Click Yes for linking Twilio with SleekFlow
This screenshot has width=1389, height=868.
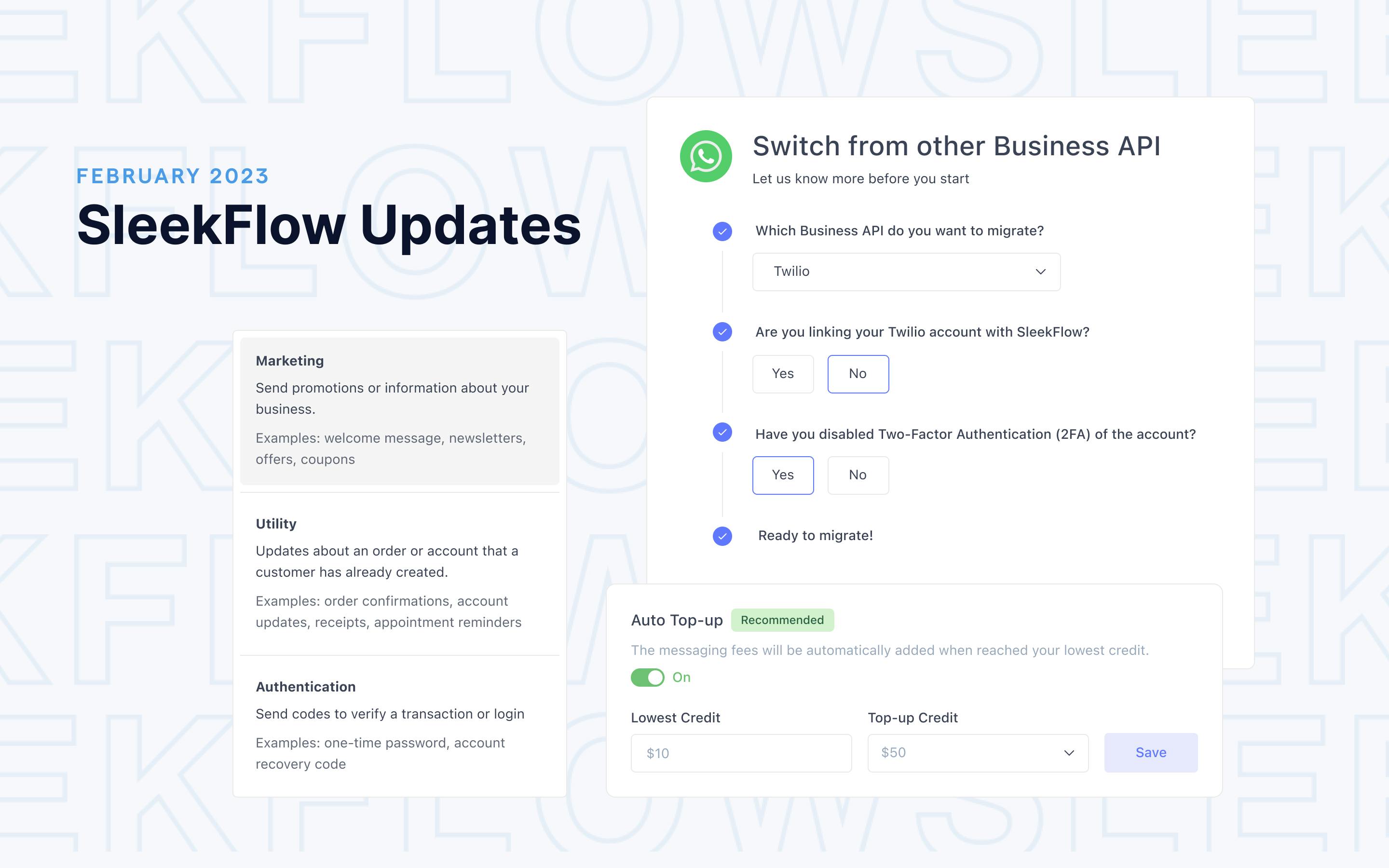click(x=783, y=373)
